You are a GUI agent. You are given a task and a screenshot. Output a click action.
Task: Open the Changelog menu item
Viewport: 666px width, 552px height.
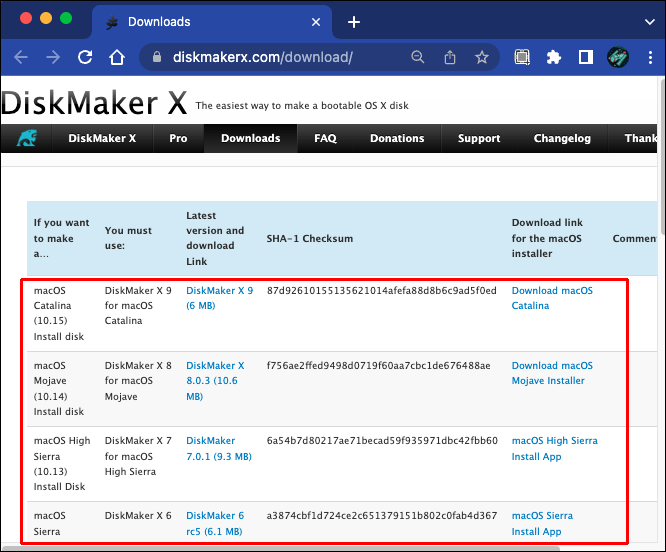click(x=562, y=138)
